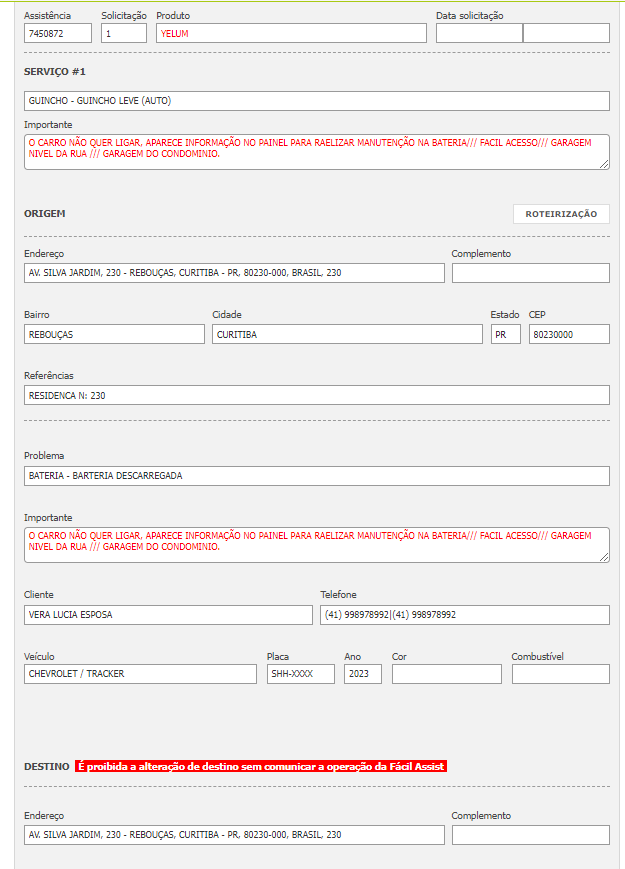Click the ROTEIRIZAÇÃO button
625x869 pixels.
tap(561, 214)
